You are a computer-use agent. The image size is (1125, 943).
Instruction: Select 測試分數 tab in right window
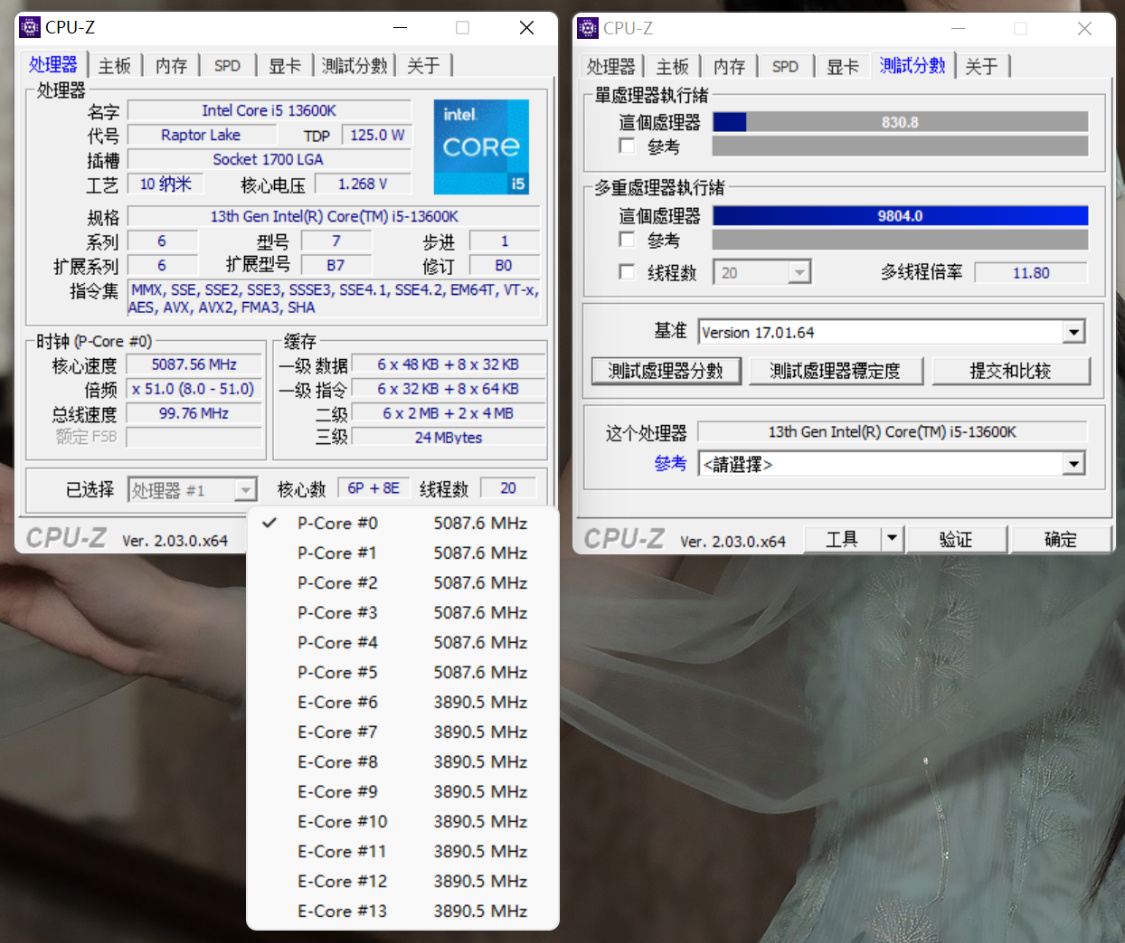click(913, 65)
